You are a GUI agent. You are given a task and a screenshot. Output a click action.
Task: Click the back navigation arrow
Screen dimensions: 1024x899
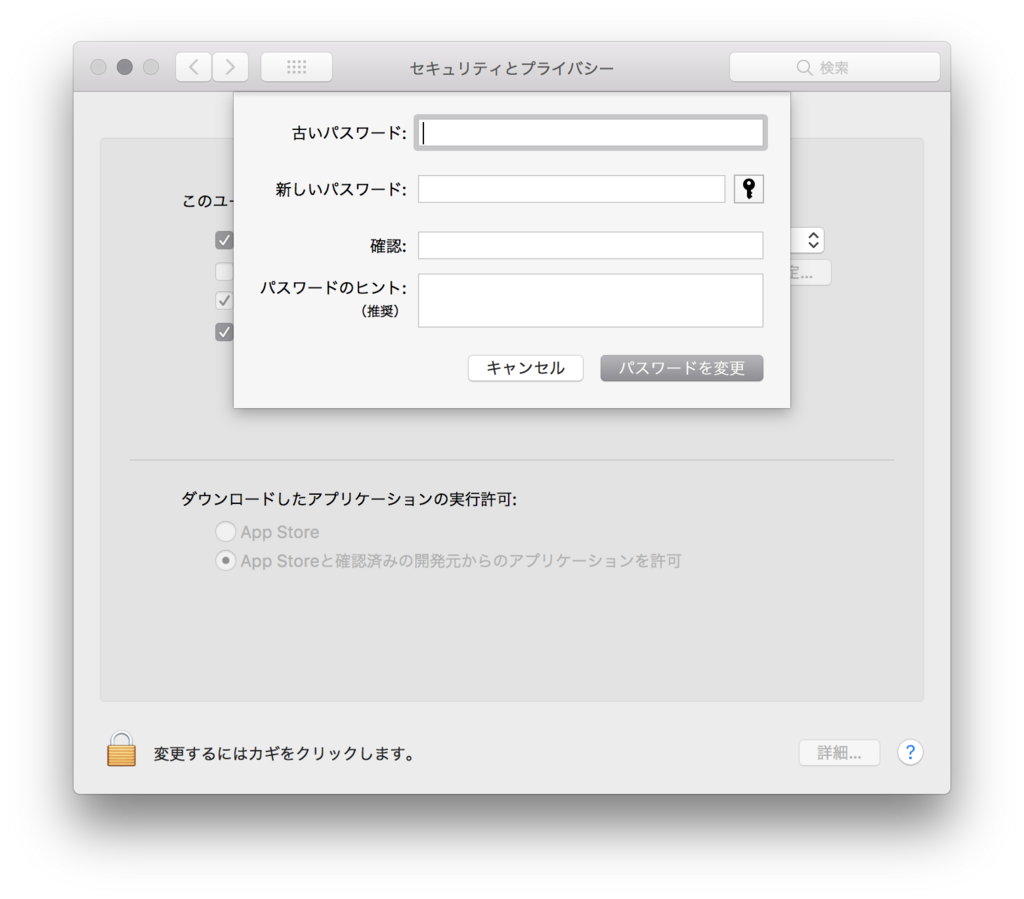point(192,66)
